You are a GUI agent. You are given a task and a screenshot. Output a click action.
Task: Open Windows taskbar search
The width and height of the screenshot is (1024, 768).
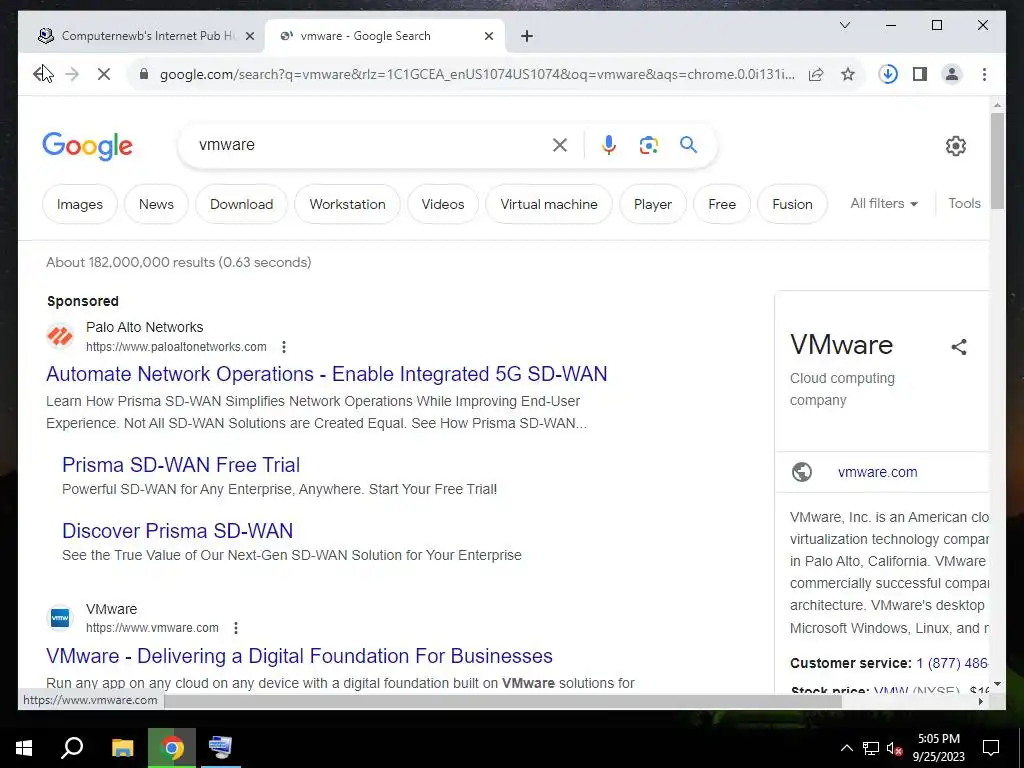[x=72, y=747]
